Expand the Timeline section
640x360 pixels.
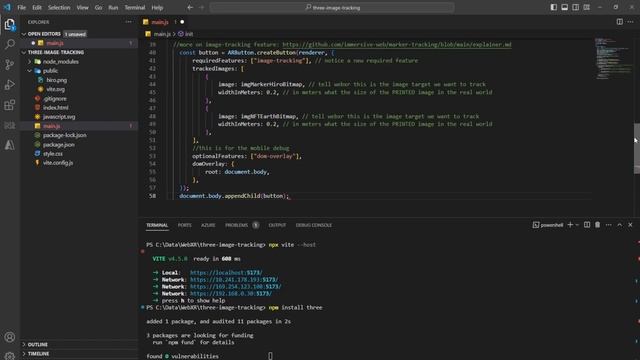[38, 353]
